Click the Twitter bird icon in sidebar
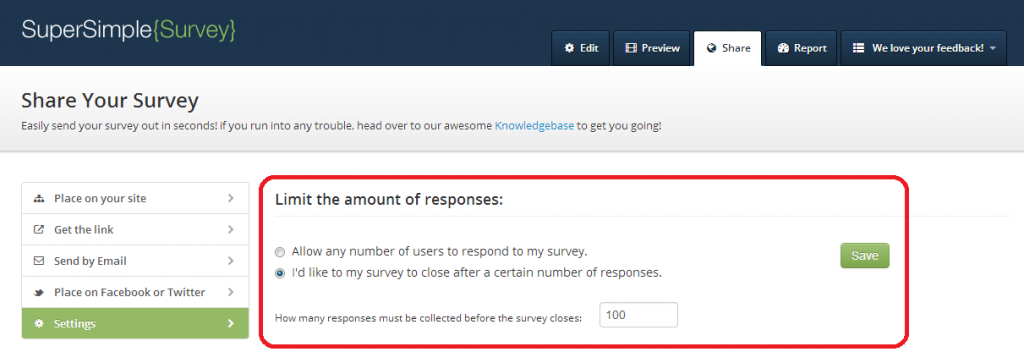The width and height of the screenshot is (1024, 362). [x=39, y=292]
